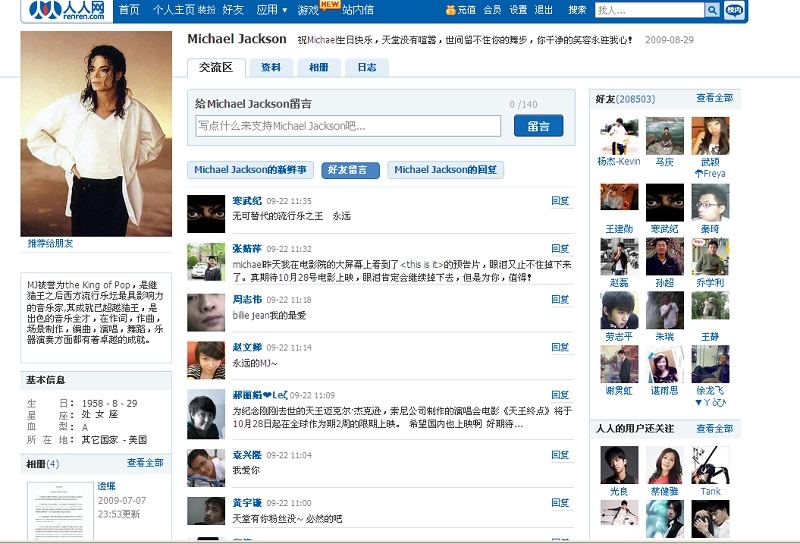Click 装扮 link in header

point(207,10)
